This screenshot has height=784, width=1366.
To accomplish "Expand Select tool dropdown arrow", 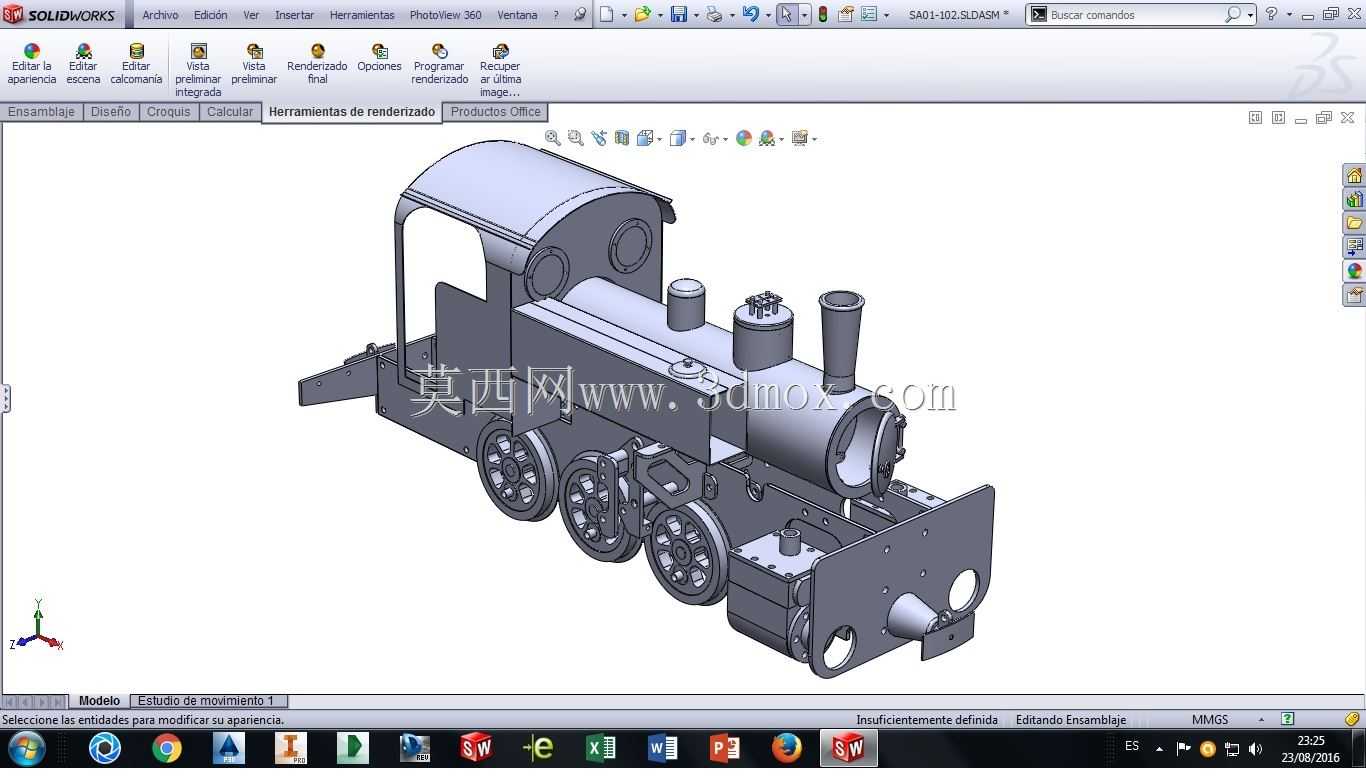I will coord(803,15).
